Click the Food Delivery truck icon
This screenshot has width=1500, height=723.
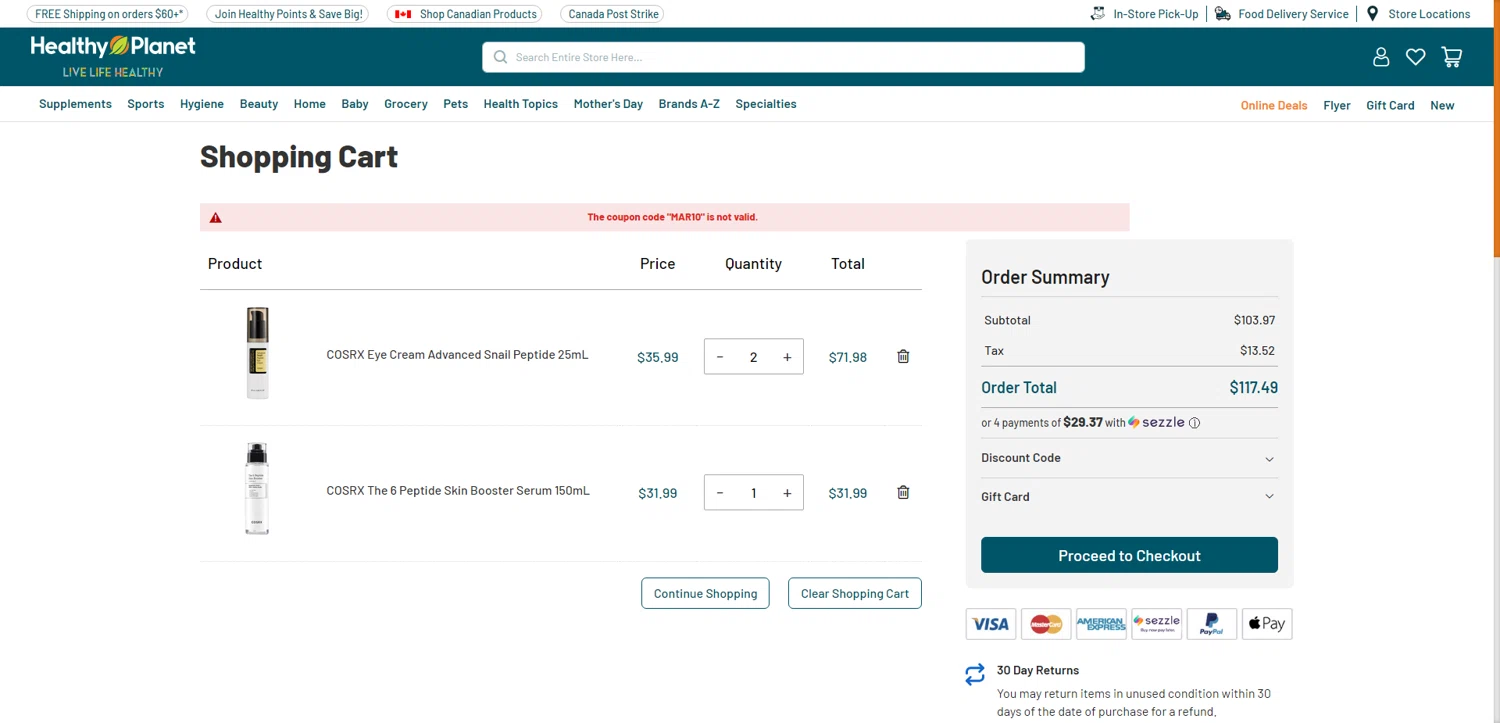(x=1223, y=14)
